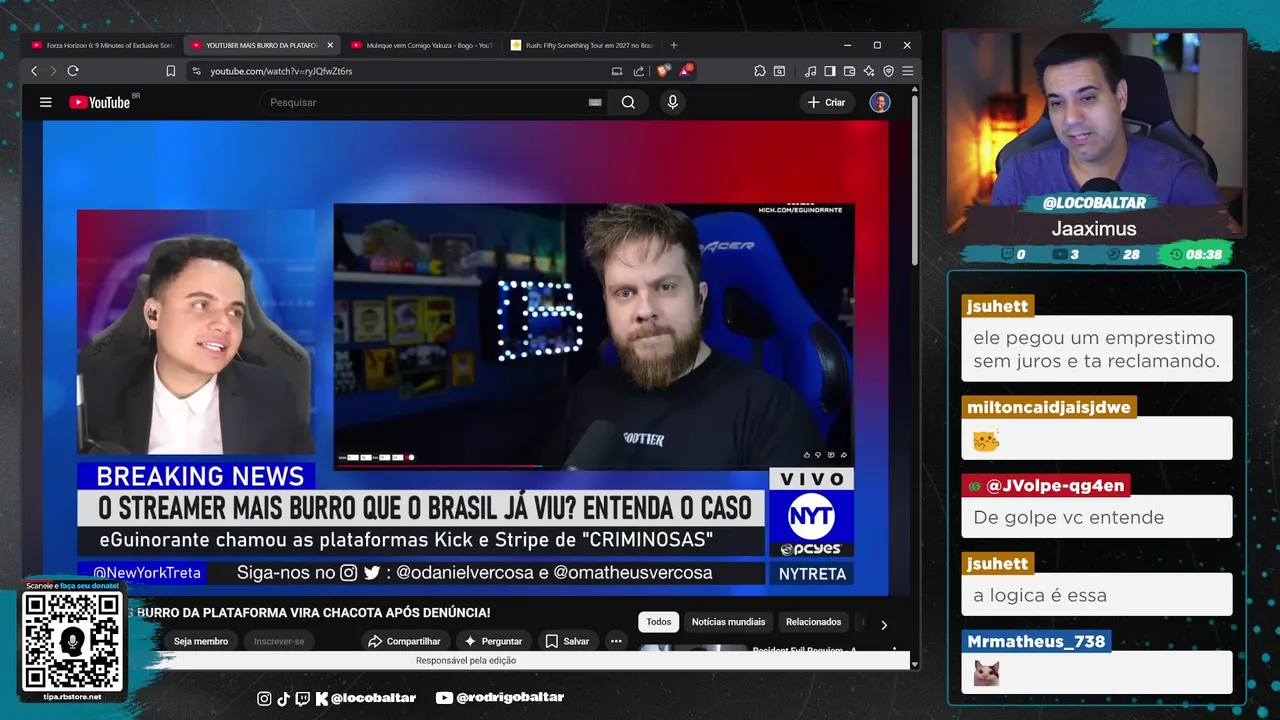
Task: Minimize the browser window
Action: (847, 45)
